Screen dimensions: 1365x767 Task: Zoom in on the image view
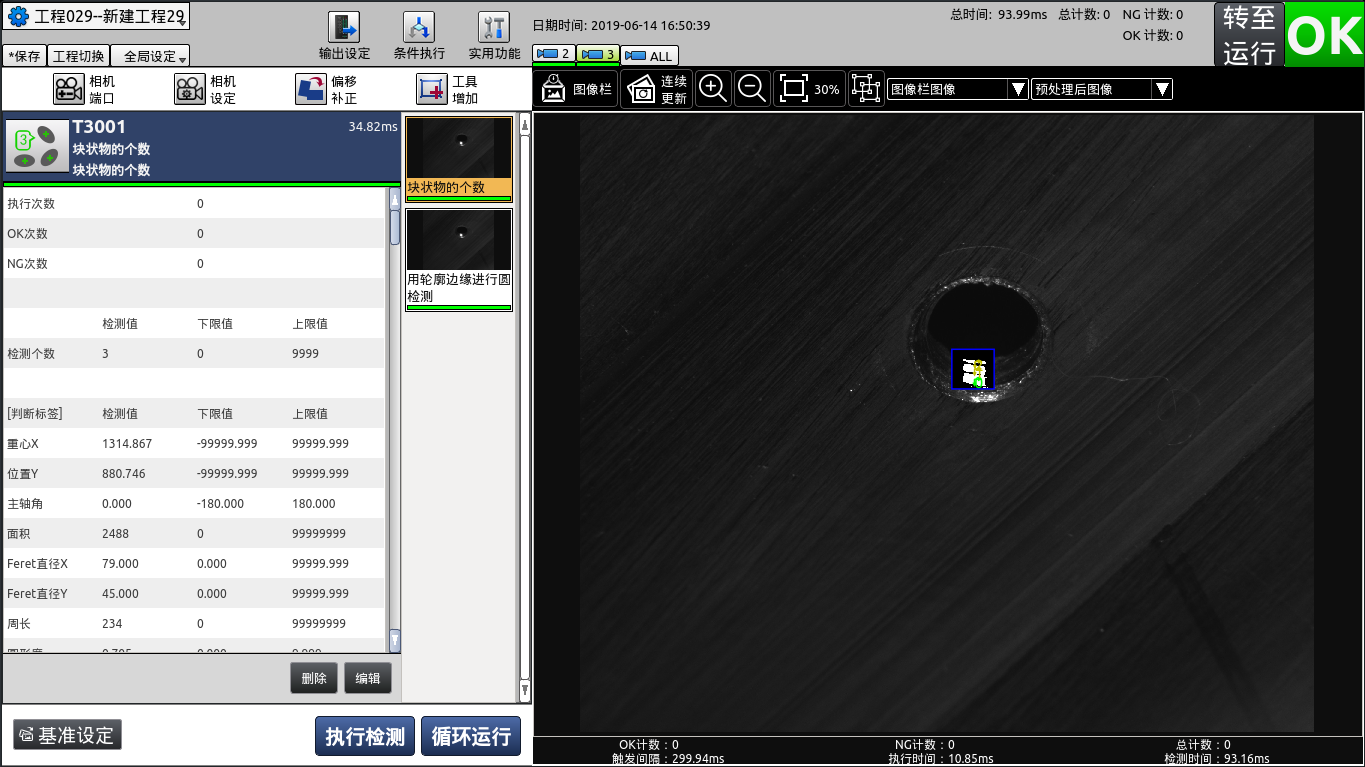click(713, 88)
